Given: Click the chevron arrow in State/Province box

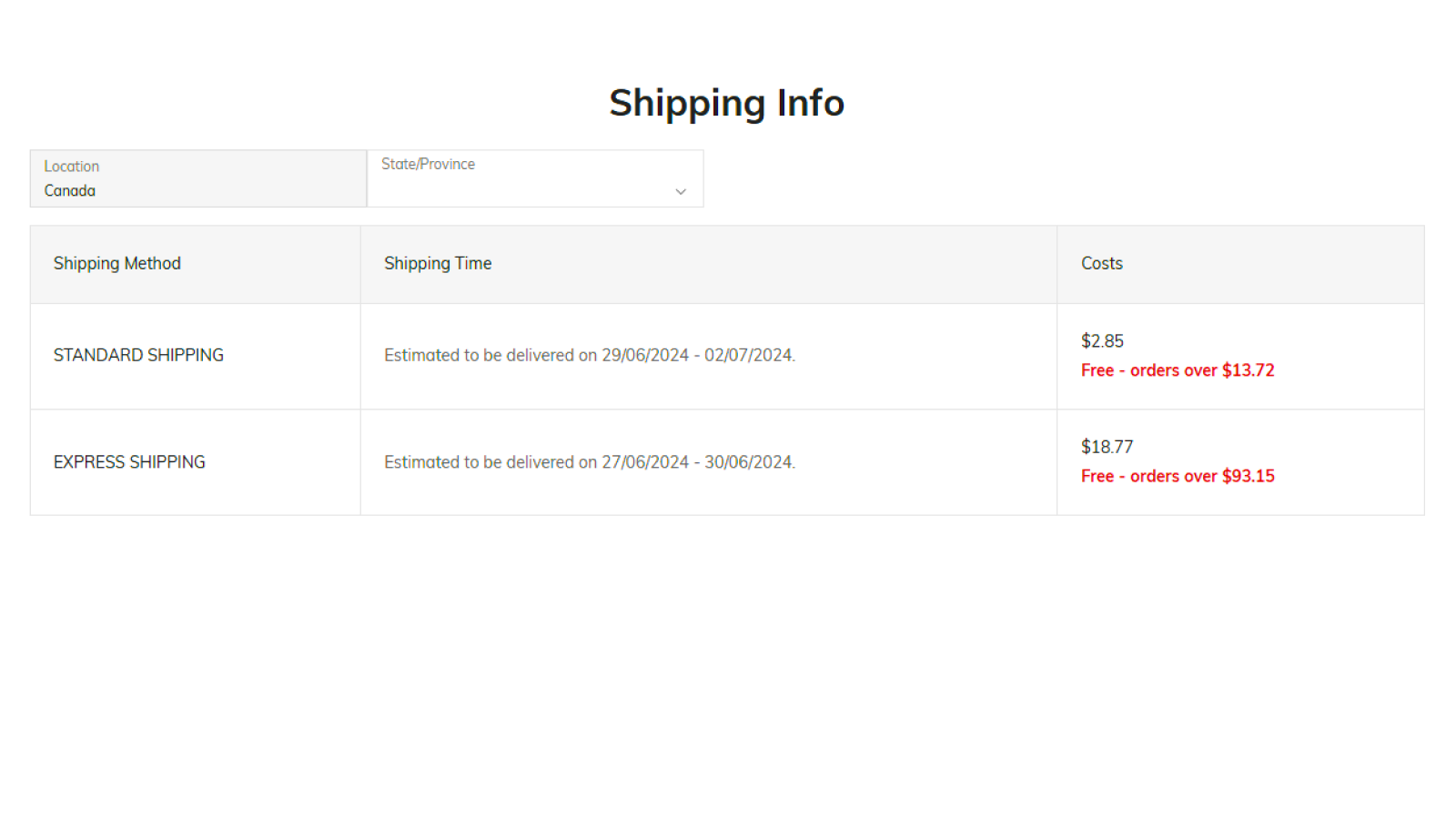Looking at the screenshot, I should 681,191.
